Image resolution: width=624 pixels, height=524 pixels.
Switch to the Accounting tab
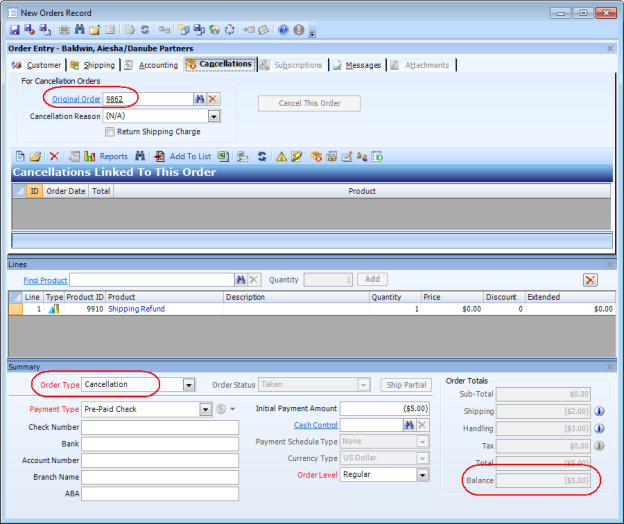[x=152, y=65]
